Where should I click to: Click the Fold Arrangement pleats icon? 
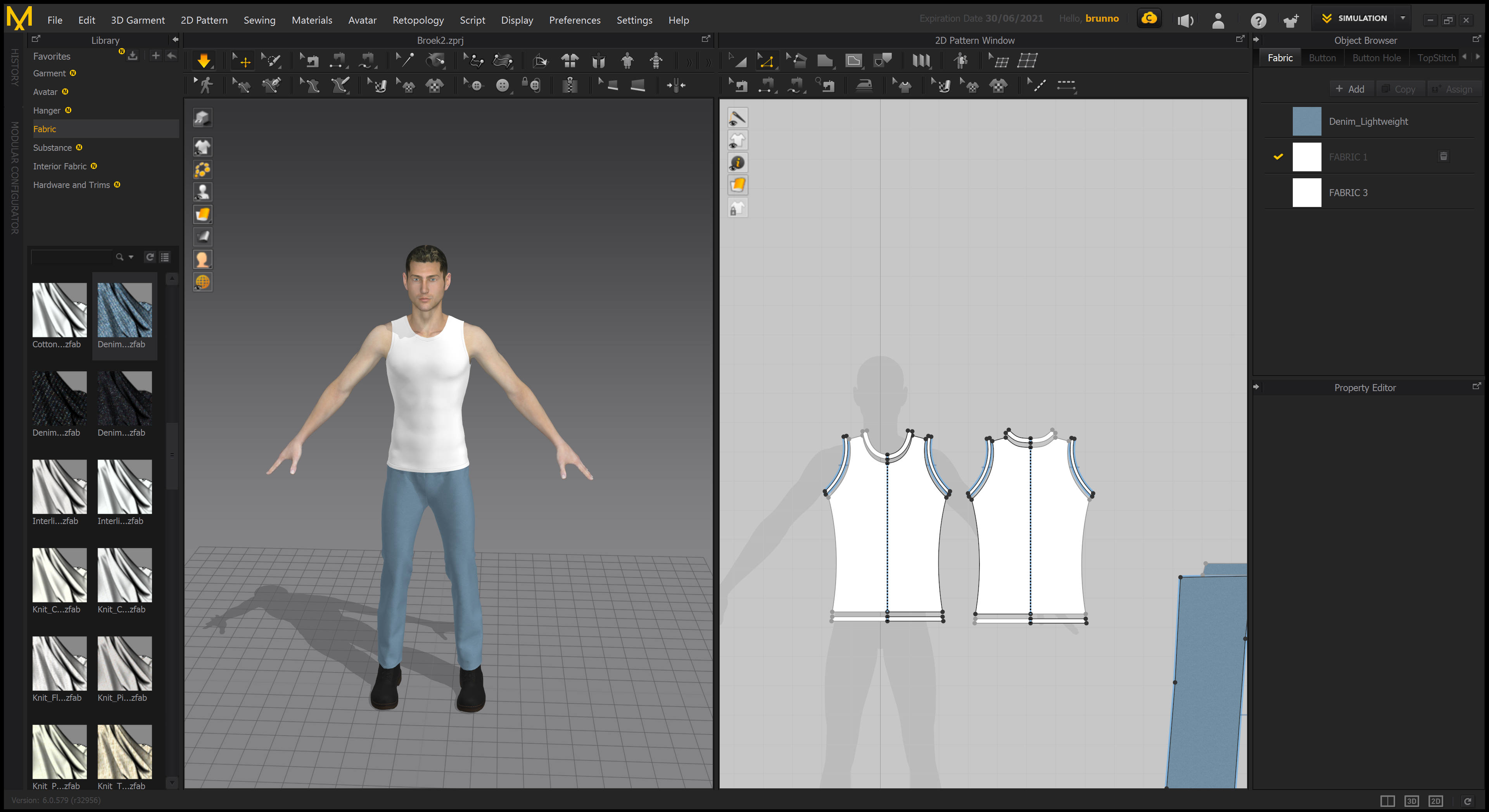click(x=921, y=61)
